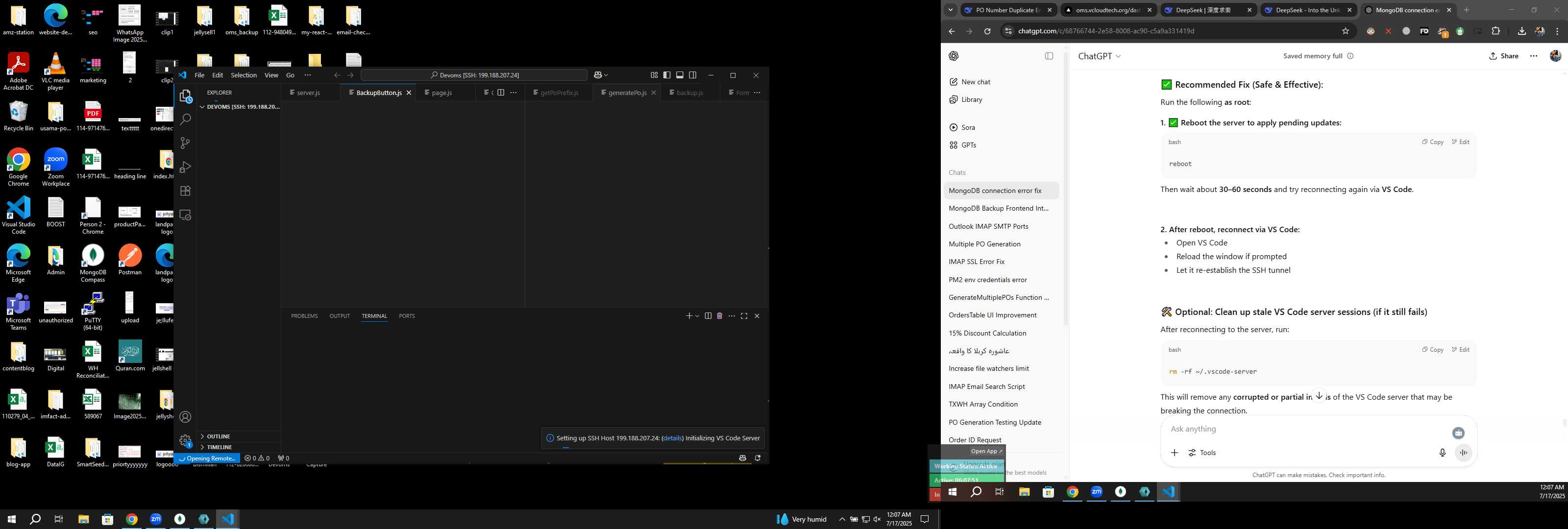Toggle bottom Panel in VS Code title bar
This screenshot has height=529, width=1568.
[680, 75]
